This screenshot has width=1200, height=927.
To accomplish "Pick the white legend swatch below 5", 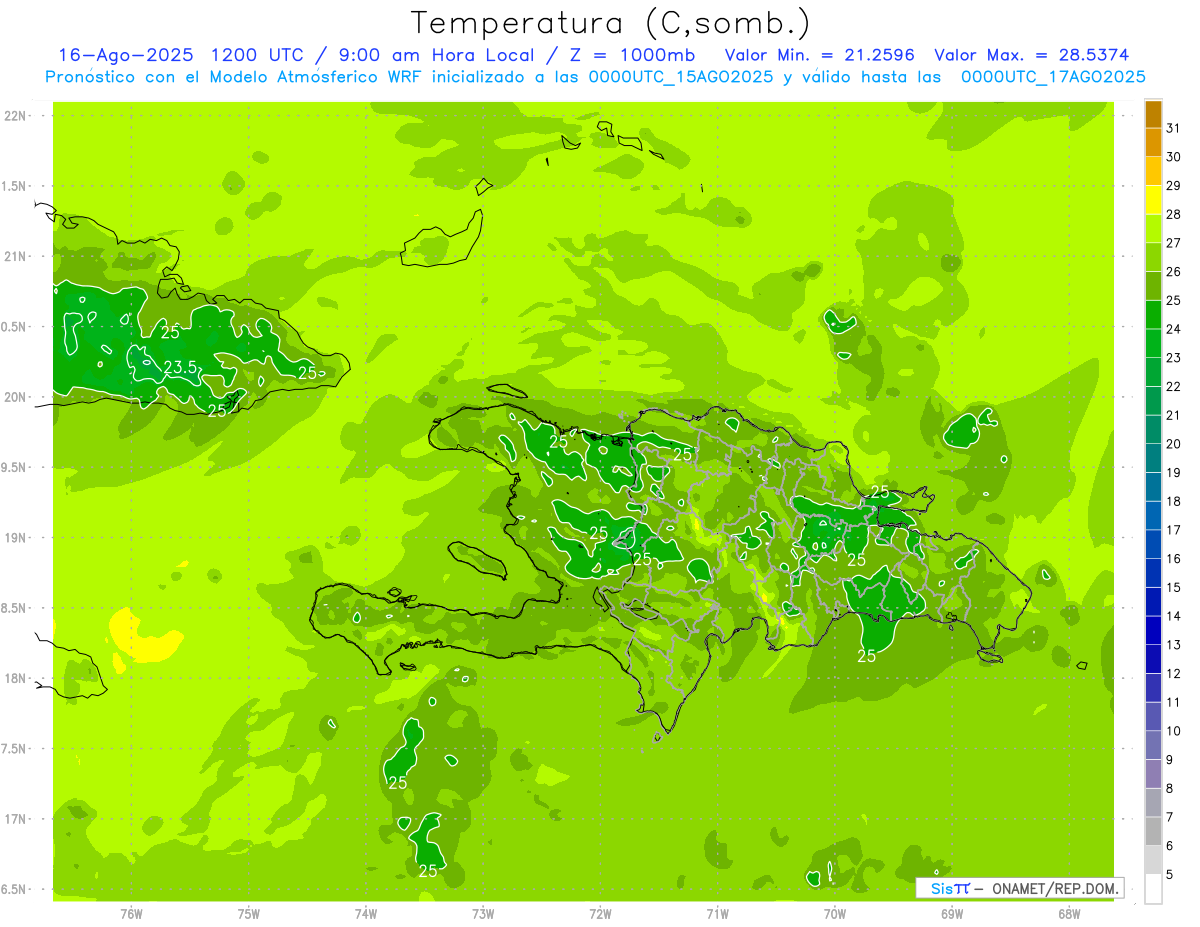I will point(1153,889).
